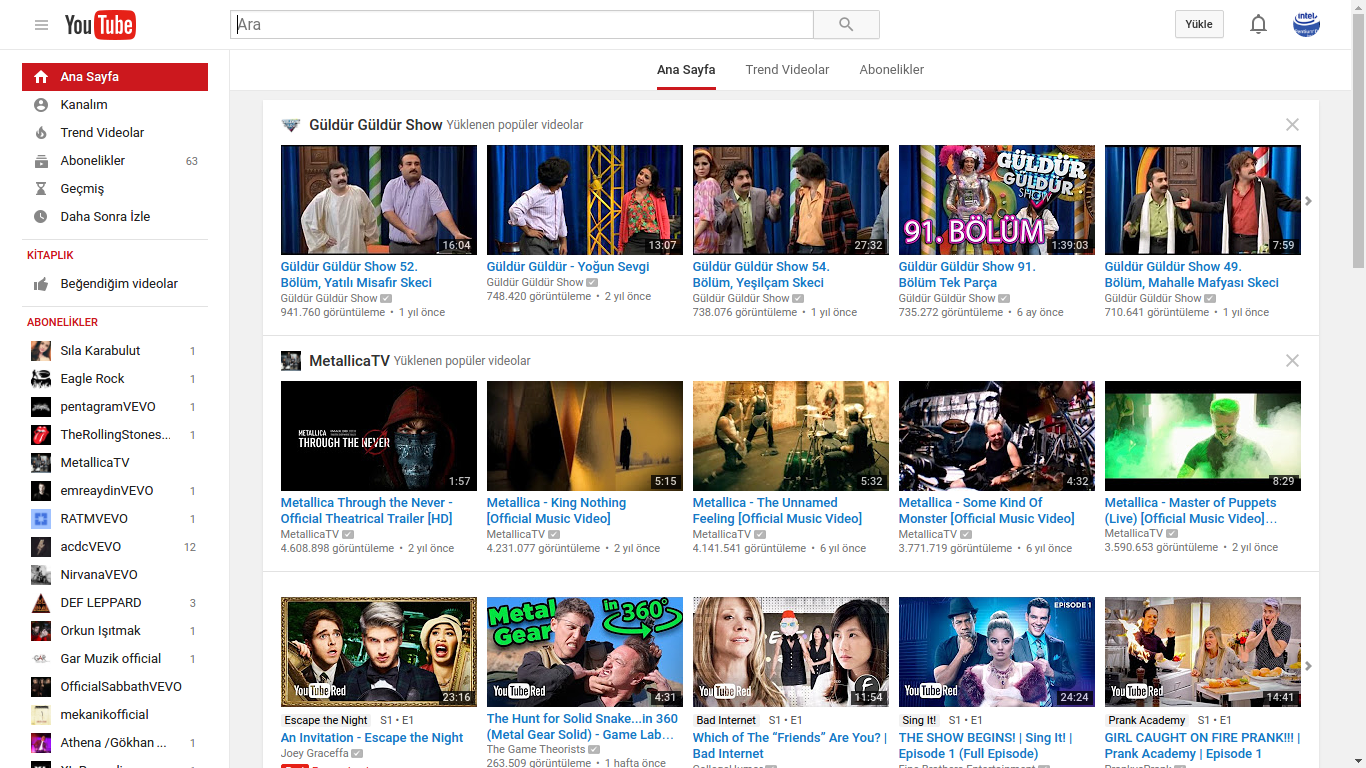Open the notifications bell
The image size is (1366, 768).
[x=1259, y=25]
